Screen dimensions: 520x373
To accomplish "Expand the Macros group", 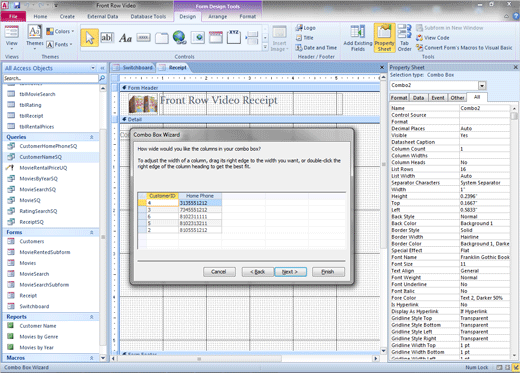I will [91, 358].
